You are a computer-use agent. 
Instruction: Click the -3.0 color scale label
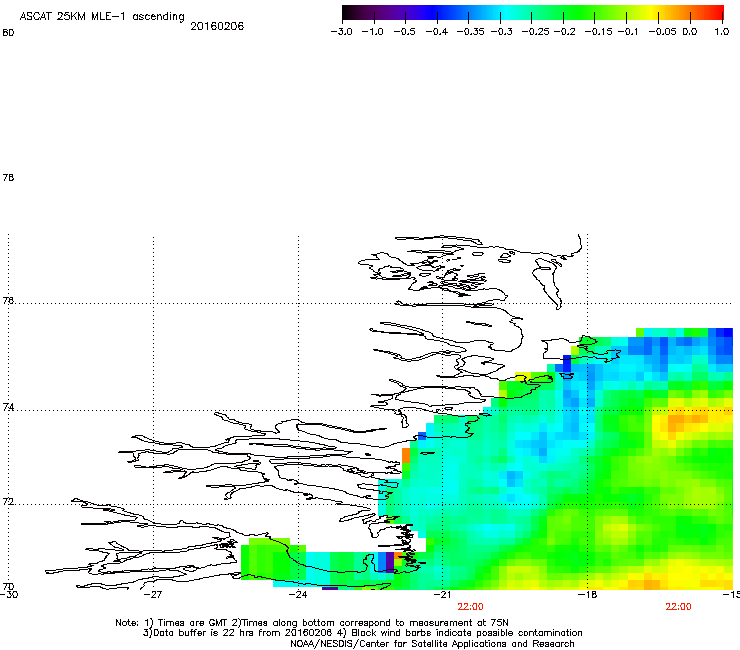[x=342, y=32]
